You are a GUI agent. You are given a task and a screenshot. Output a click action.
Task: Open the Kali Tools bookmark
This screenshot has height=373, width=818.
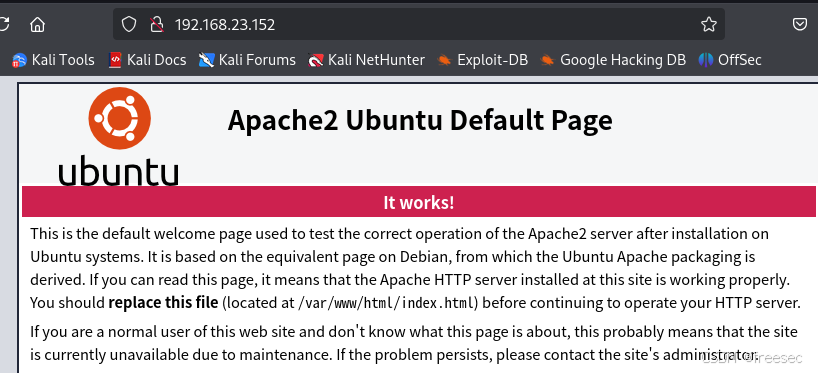pos(53,60)
